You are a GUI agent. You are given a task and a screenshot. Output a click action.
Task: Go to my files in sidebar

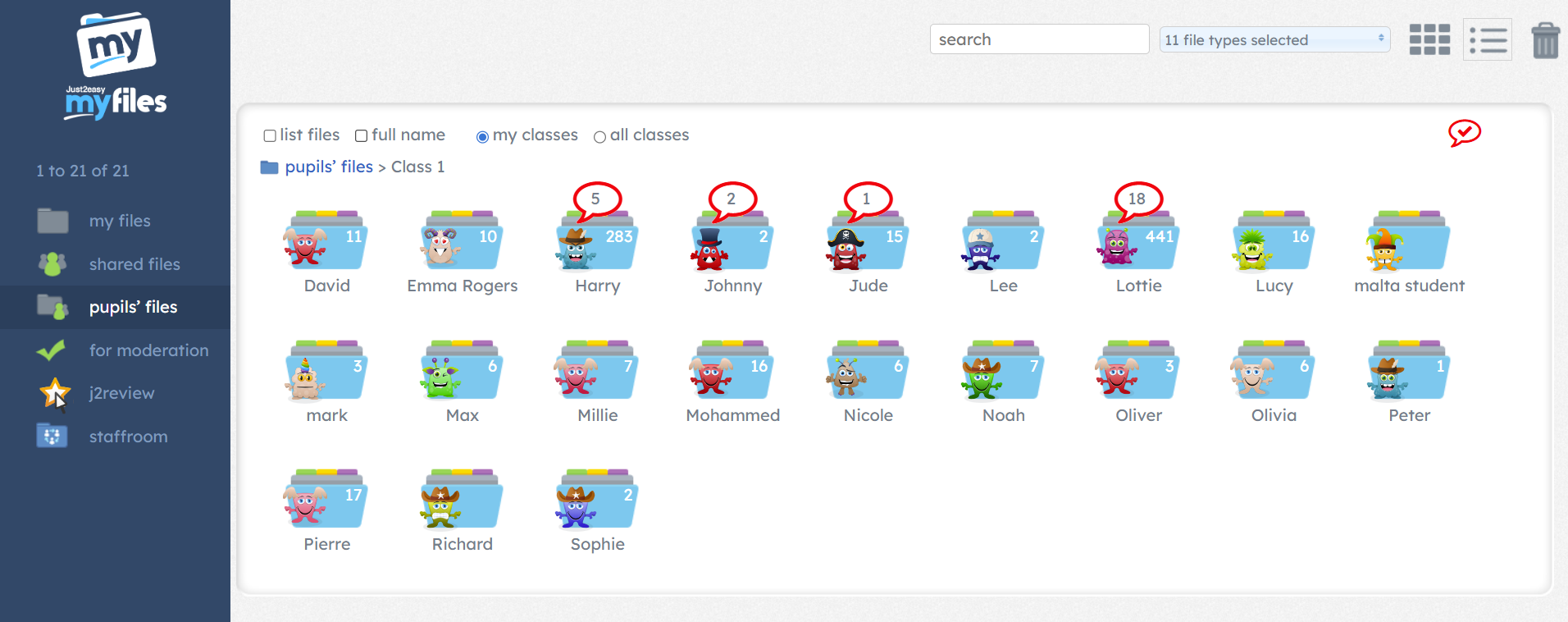click(115, 221)
